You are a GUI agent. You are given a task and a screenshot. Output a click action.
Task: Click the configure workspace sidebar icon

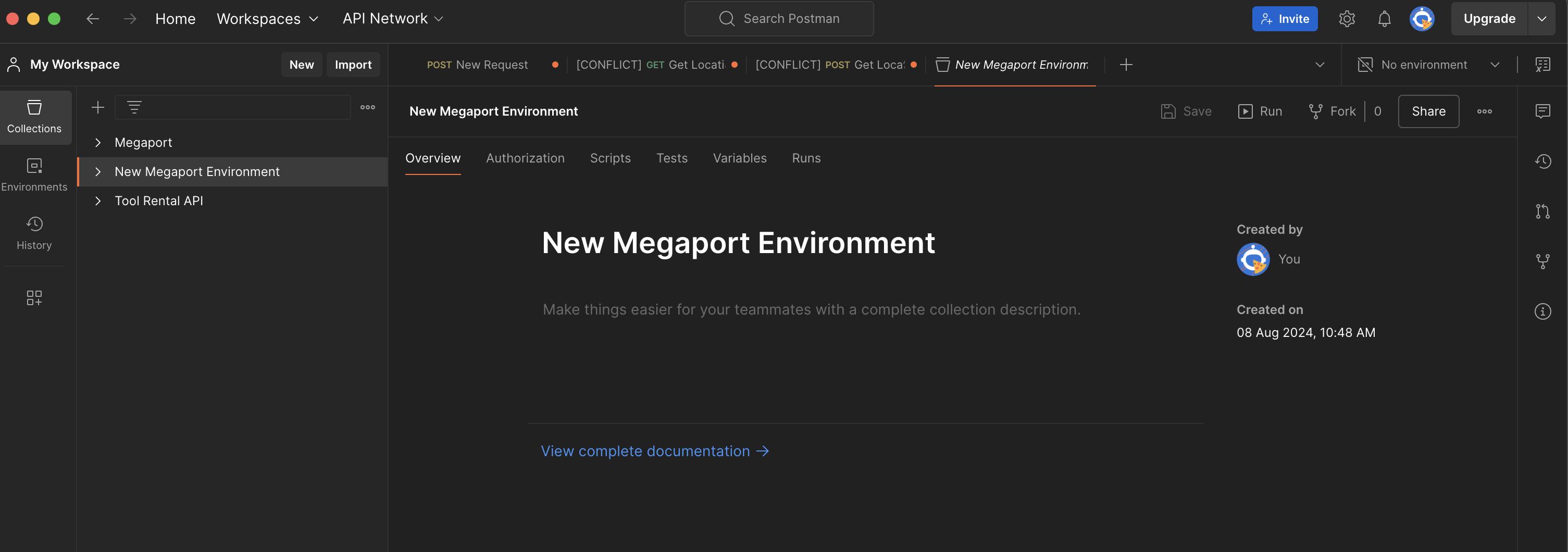point(35,297)
